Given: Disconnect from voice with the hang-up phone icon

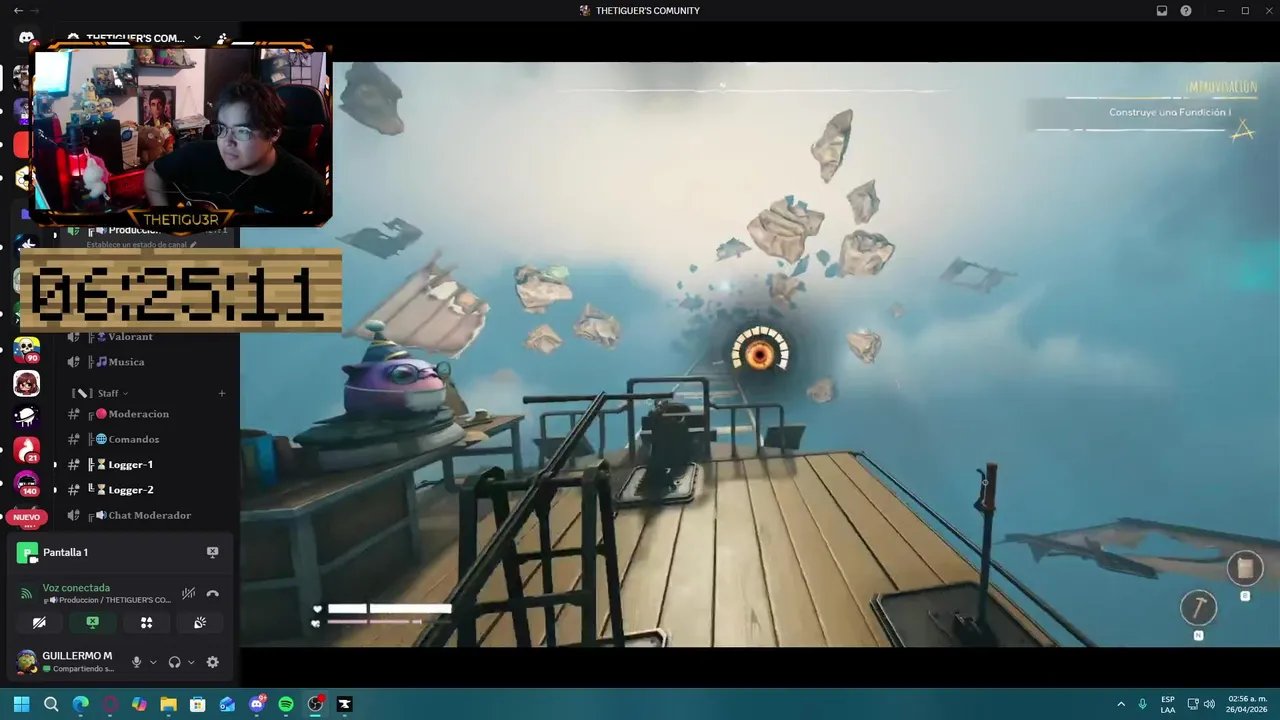Looking at the screenshot, I should pos(212,593).
